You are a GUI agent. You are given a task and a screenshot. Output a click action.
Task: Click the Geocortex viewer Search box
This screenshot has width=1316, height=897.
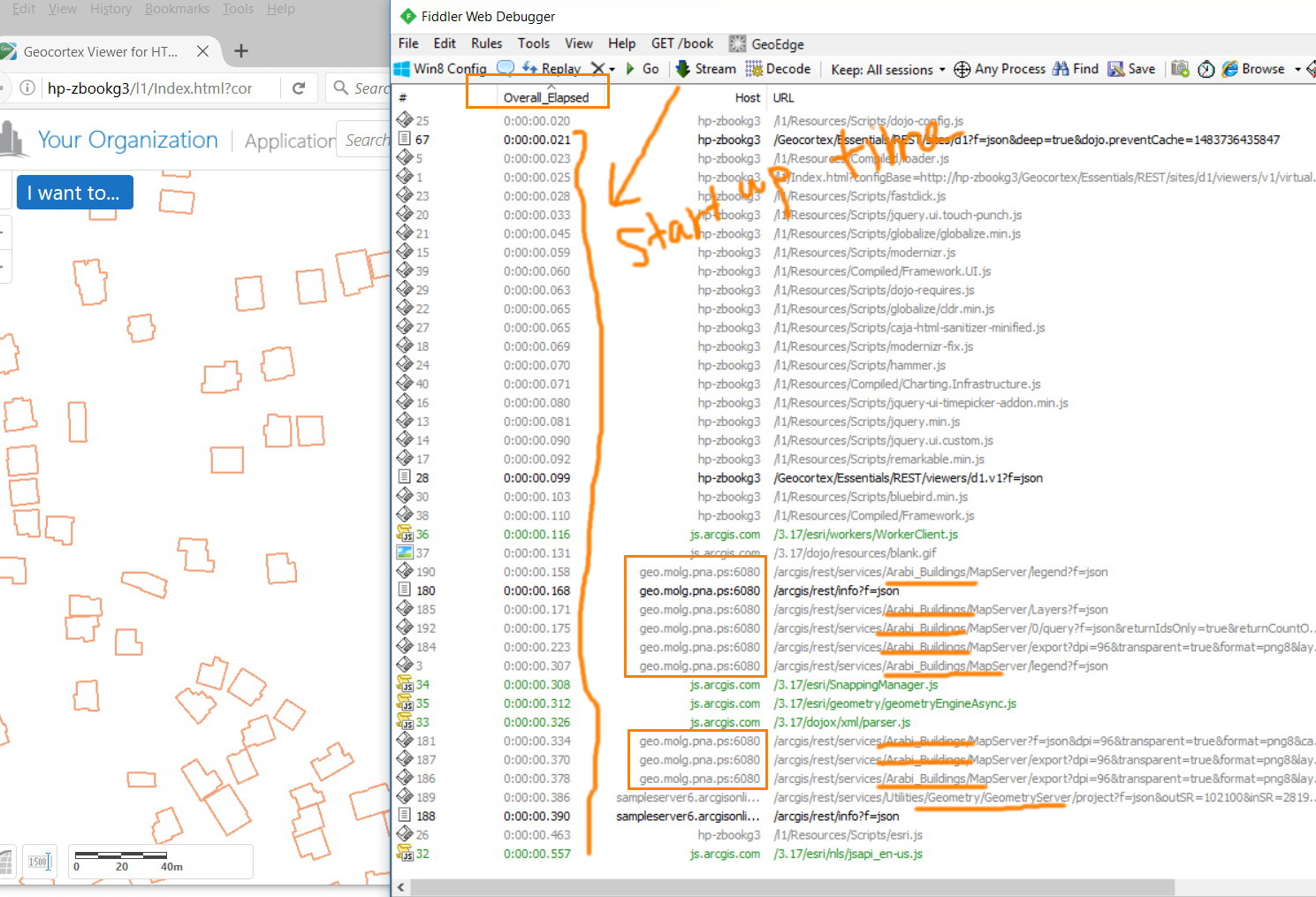[x=363, y=141]
